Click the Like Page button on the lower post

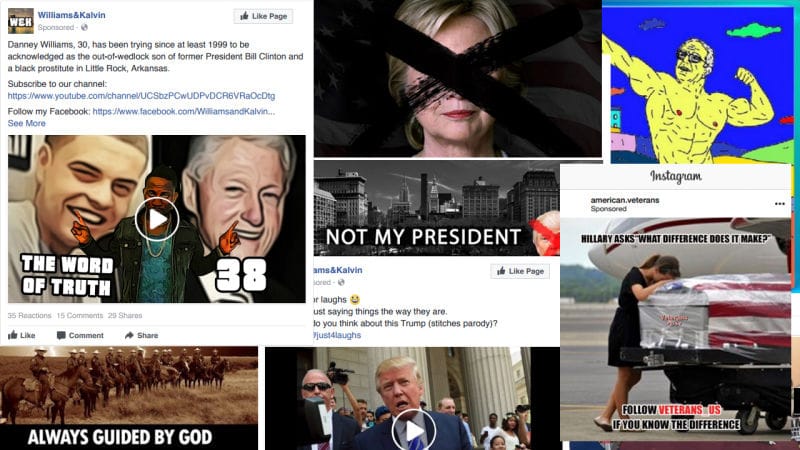pyautogui.click(x=520, y=271)
